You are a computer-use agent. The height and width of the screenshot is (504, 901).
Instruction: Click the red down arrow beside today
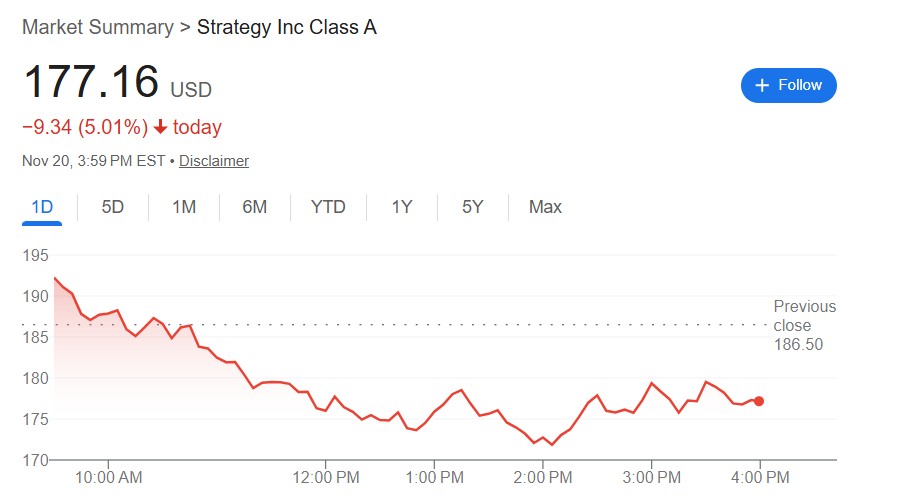pos(160,127)
